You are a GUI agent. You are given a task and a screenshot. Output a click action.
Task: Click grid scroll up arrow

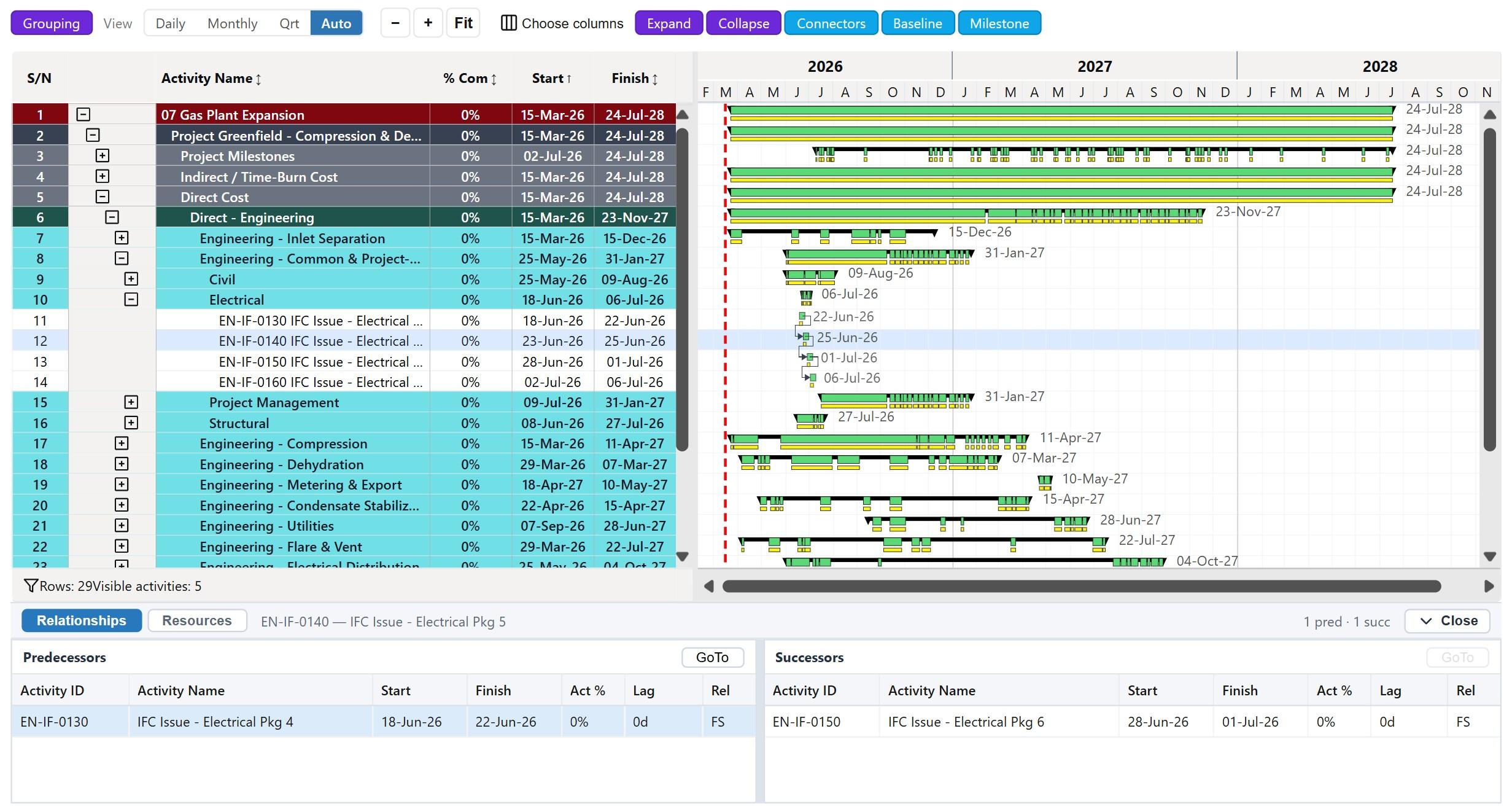coord(682,115)
